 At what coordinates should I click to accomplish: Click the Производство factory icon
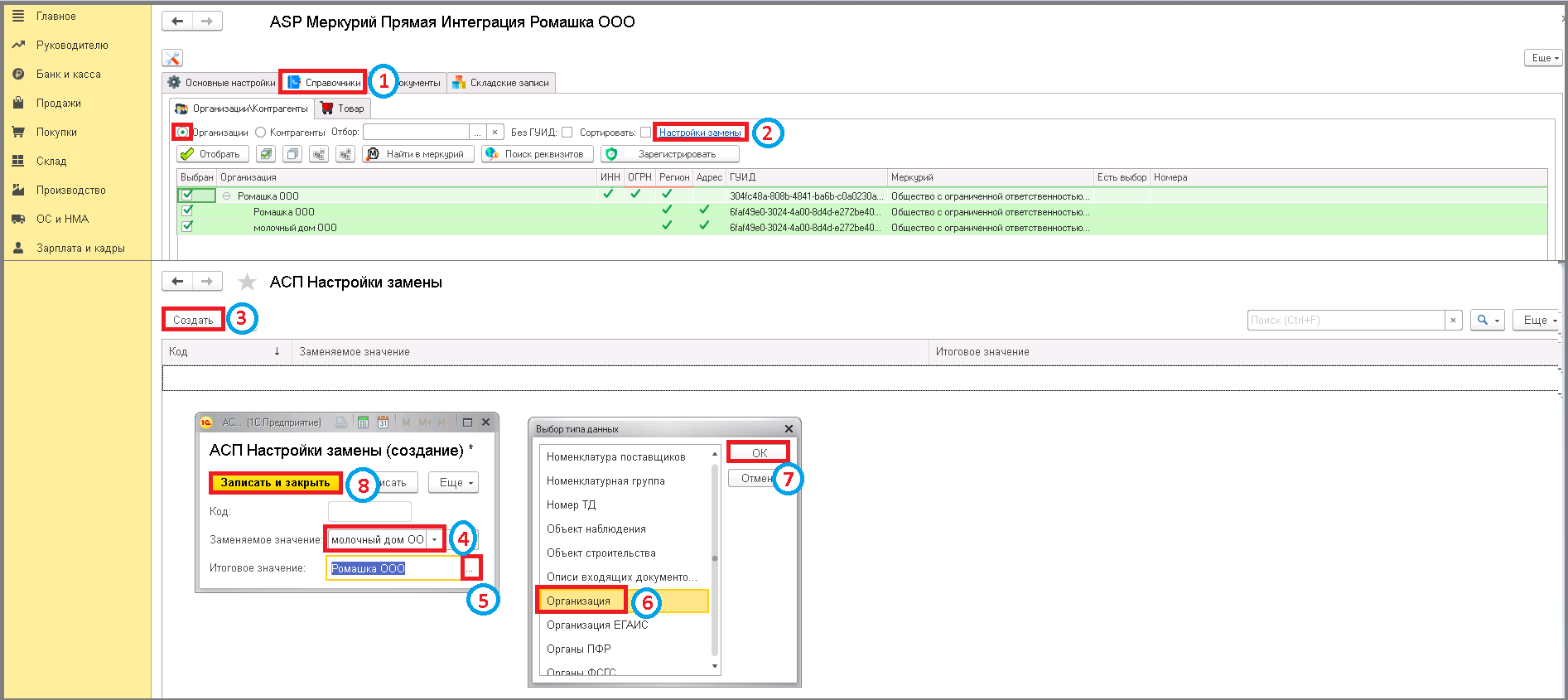[x=18, y=190]
